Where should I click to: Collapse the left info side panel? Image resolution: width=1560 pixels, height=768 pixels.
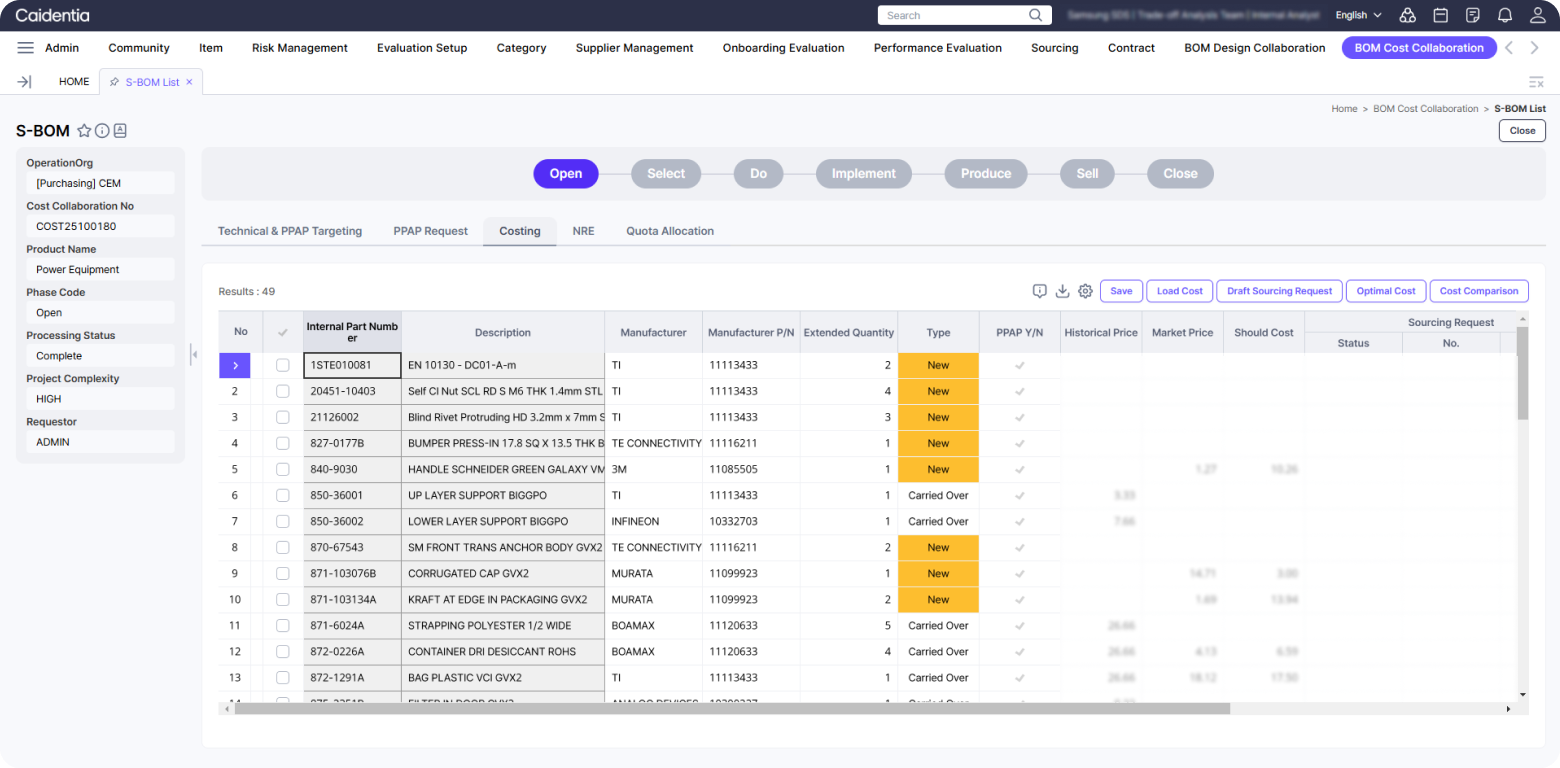point(194,355)
